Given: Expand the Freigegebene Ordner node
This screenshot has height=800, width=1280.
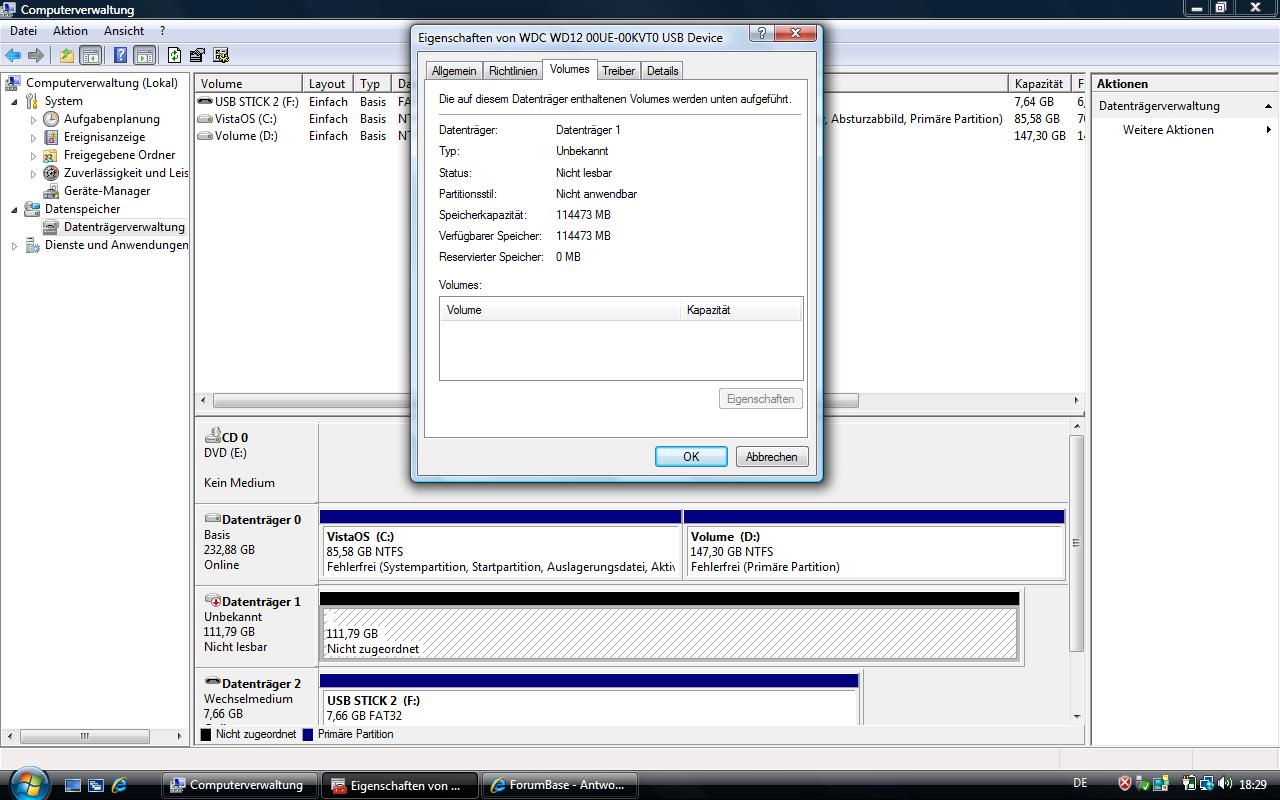Looking at the screenshot, I should click(33, 156).
